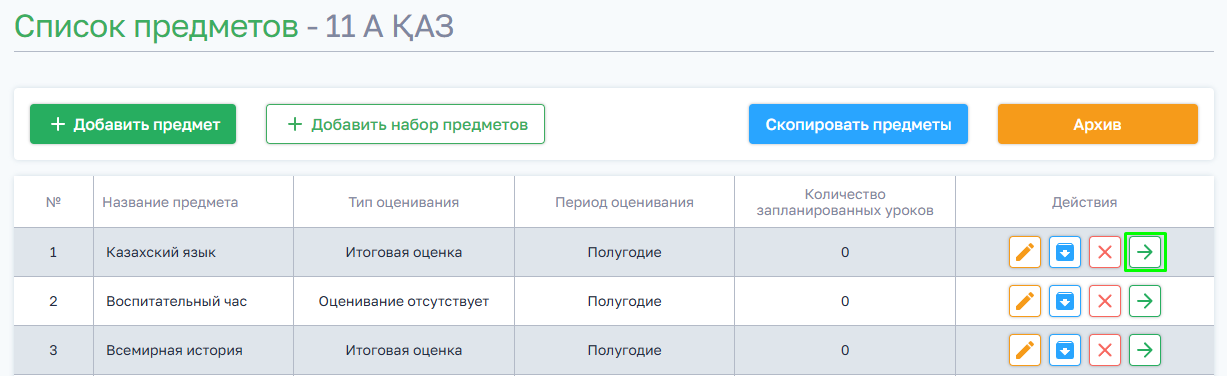Select the Воспитательный час subject name

coord(176,300)
